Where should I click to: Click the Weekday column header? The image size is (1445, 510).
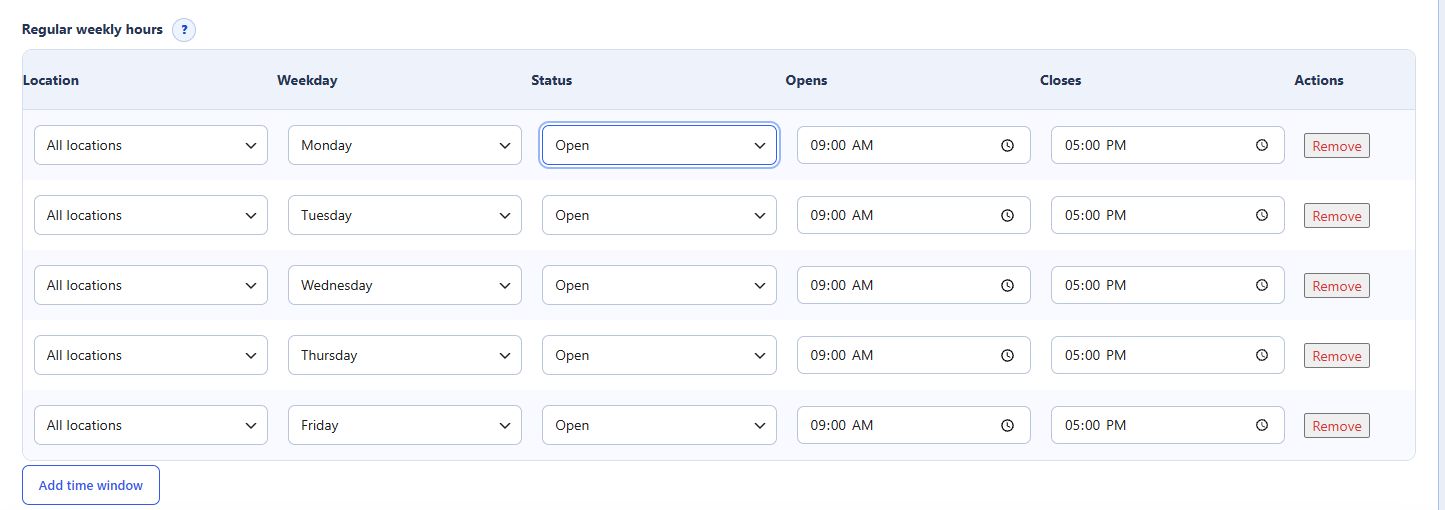point(307,80)
